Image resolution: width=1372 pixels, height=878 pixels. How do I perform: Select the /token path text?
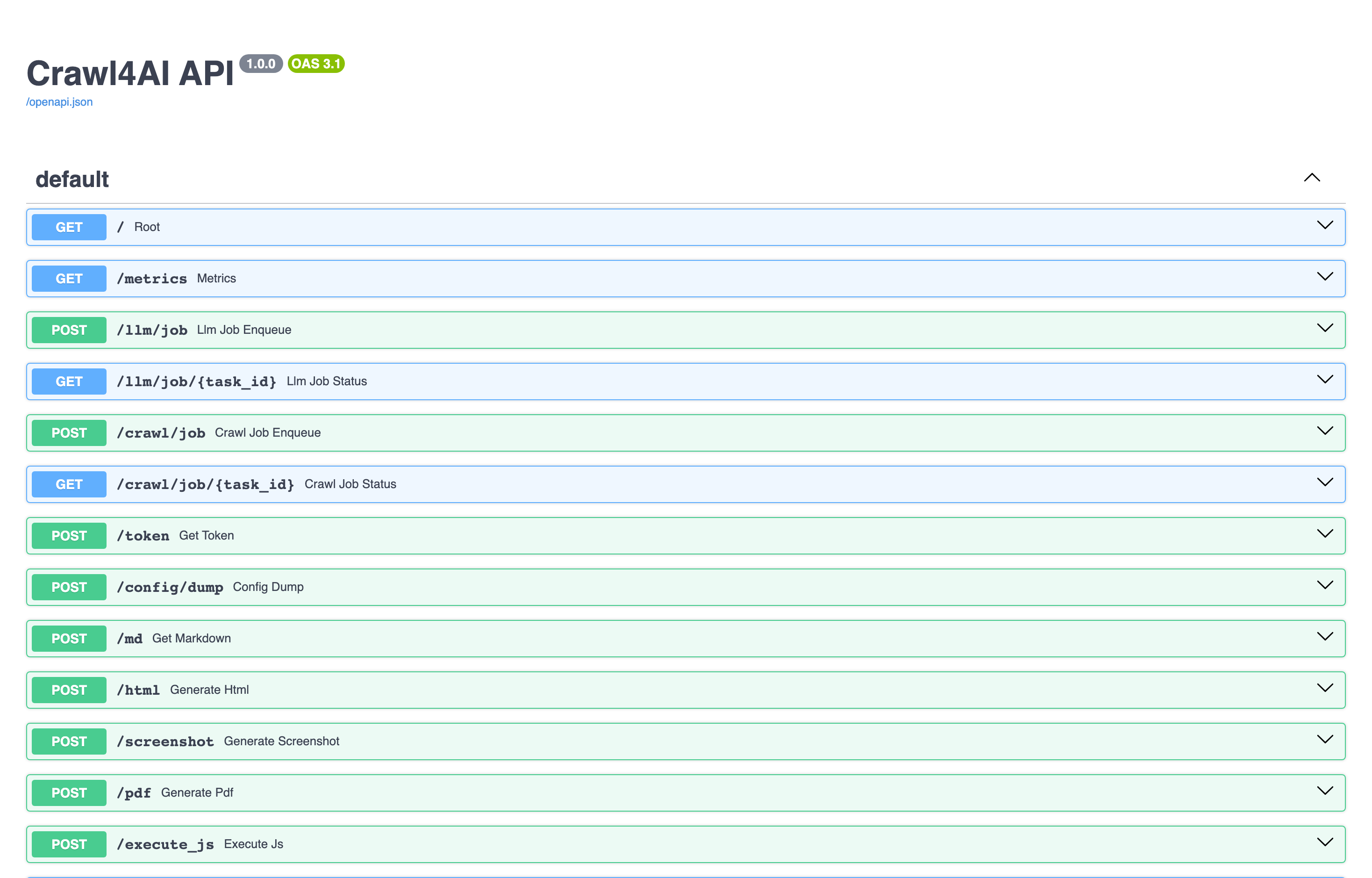tap(143, 536)
